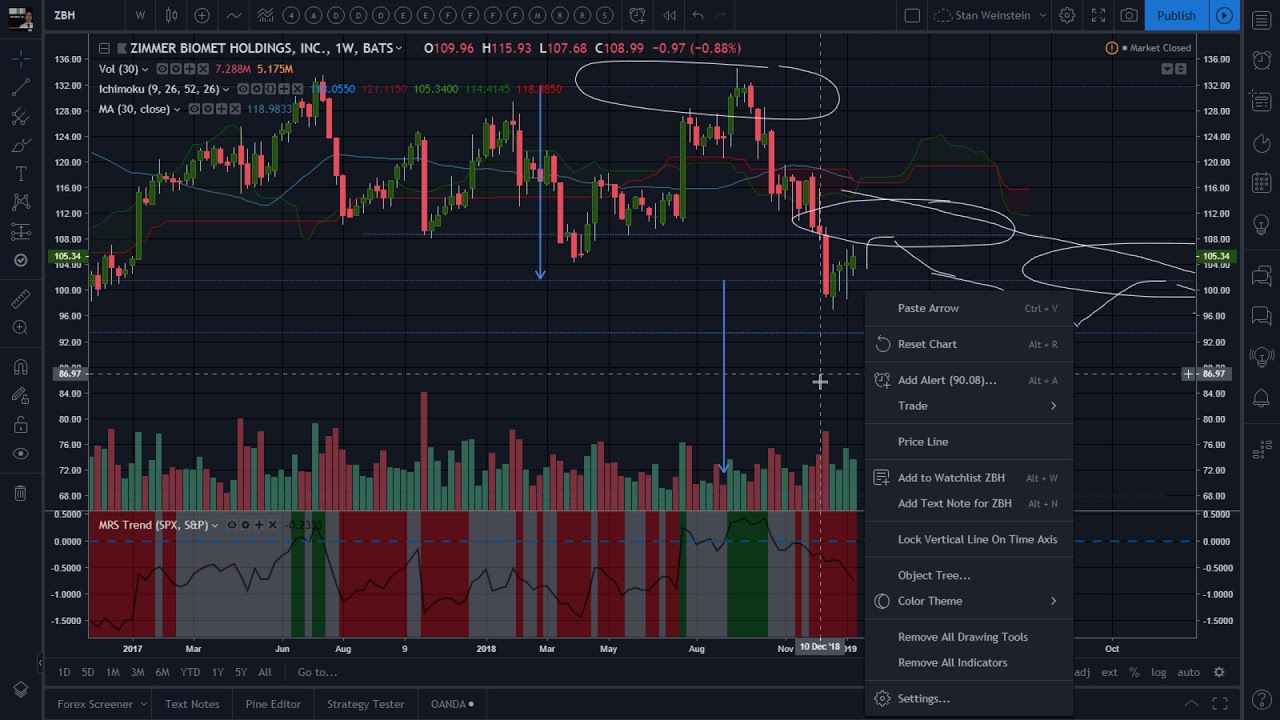Viewport: 1280px width, 720px height.
Task: Expand Ichimoku indicator options
Action: pyautogui.click(x=226, y=89)
